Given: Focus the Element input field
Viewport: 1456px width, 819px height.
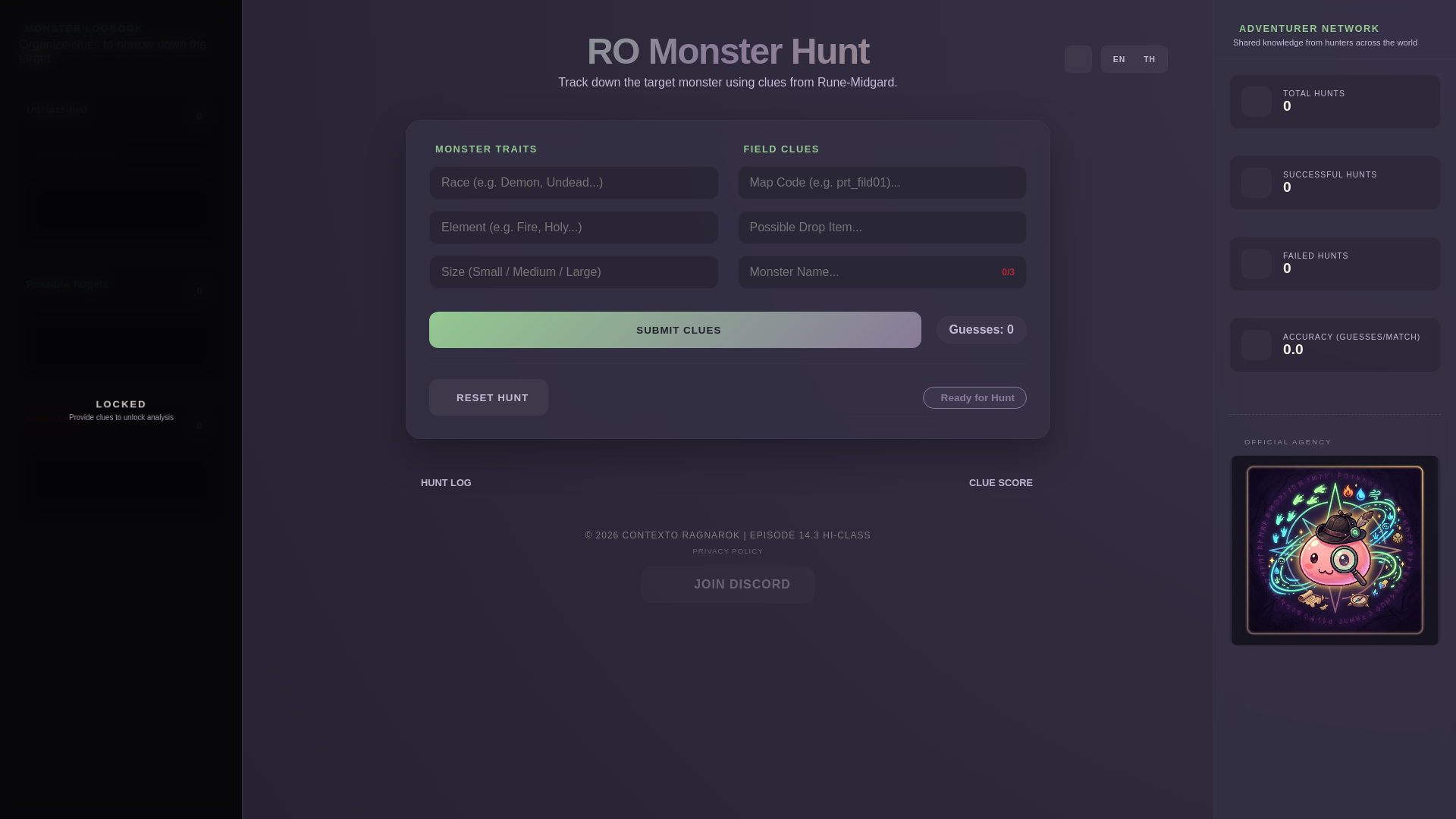Looking at the screenshot, I should (x=573, y=227).
